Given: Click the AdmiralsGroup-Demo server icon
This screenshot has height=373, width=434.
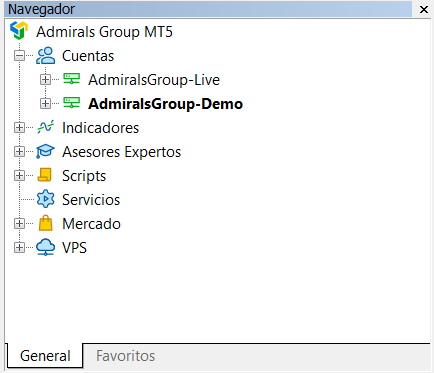Looking at the screenshot, I should pos(72,103).
